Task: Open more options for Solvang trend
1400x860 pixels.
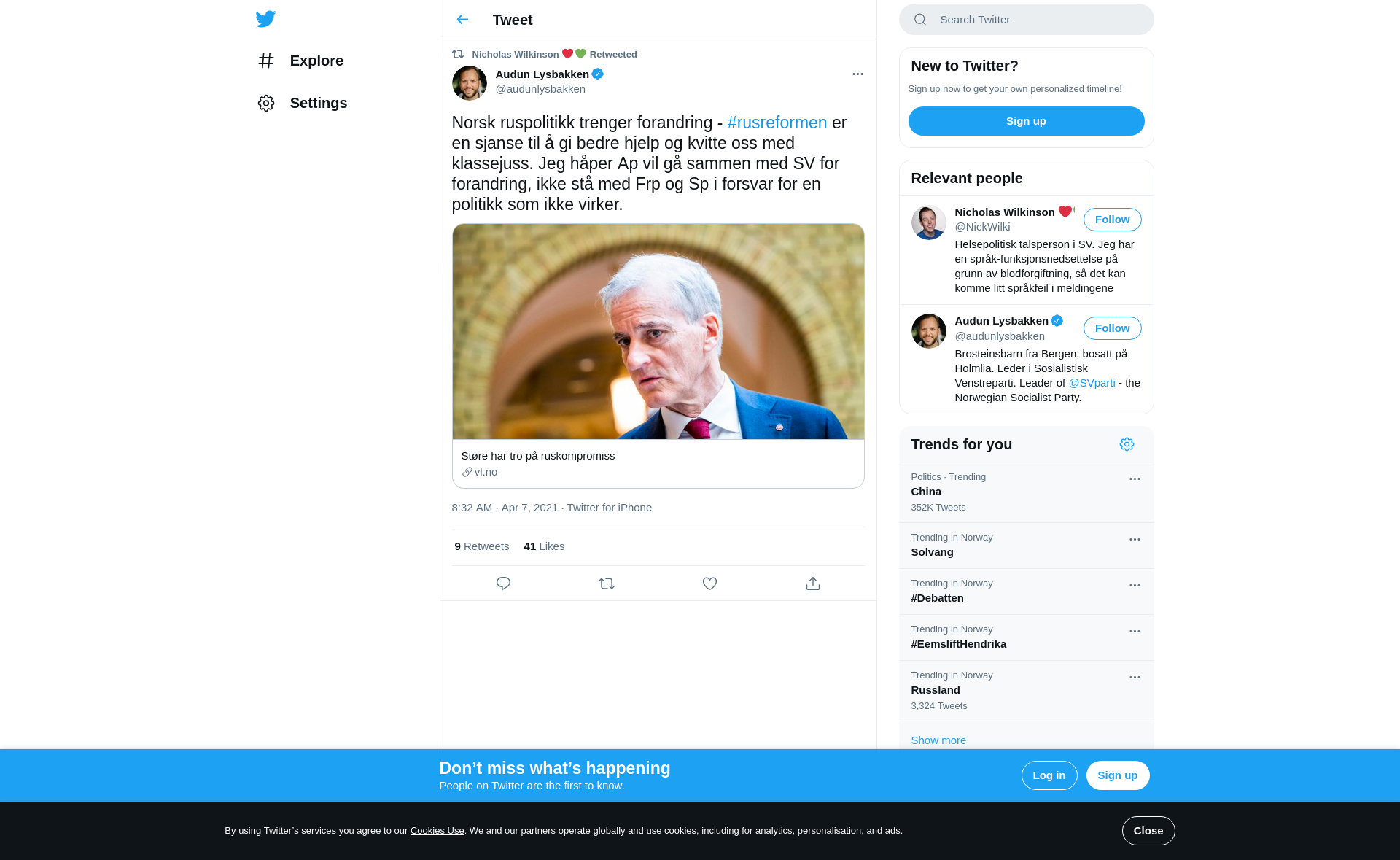Action: pos(1135,540)
